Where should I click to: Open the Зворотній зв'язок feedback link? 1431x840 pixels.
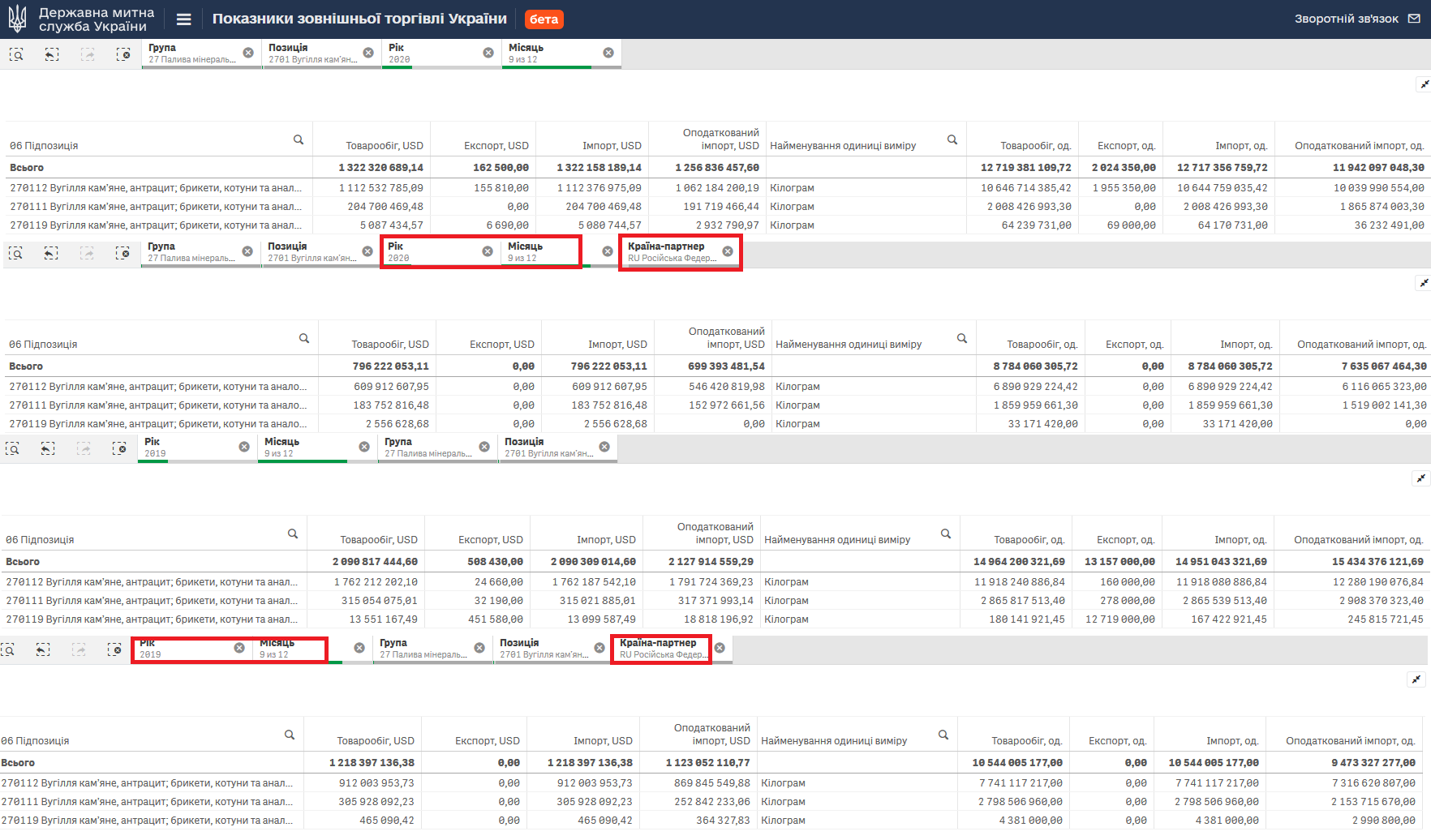pyautogui.click(x=1346, y=19)
